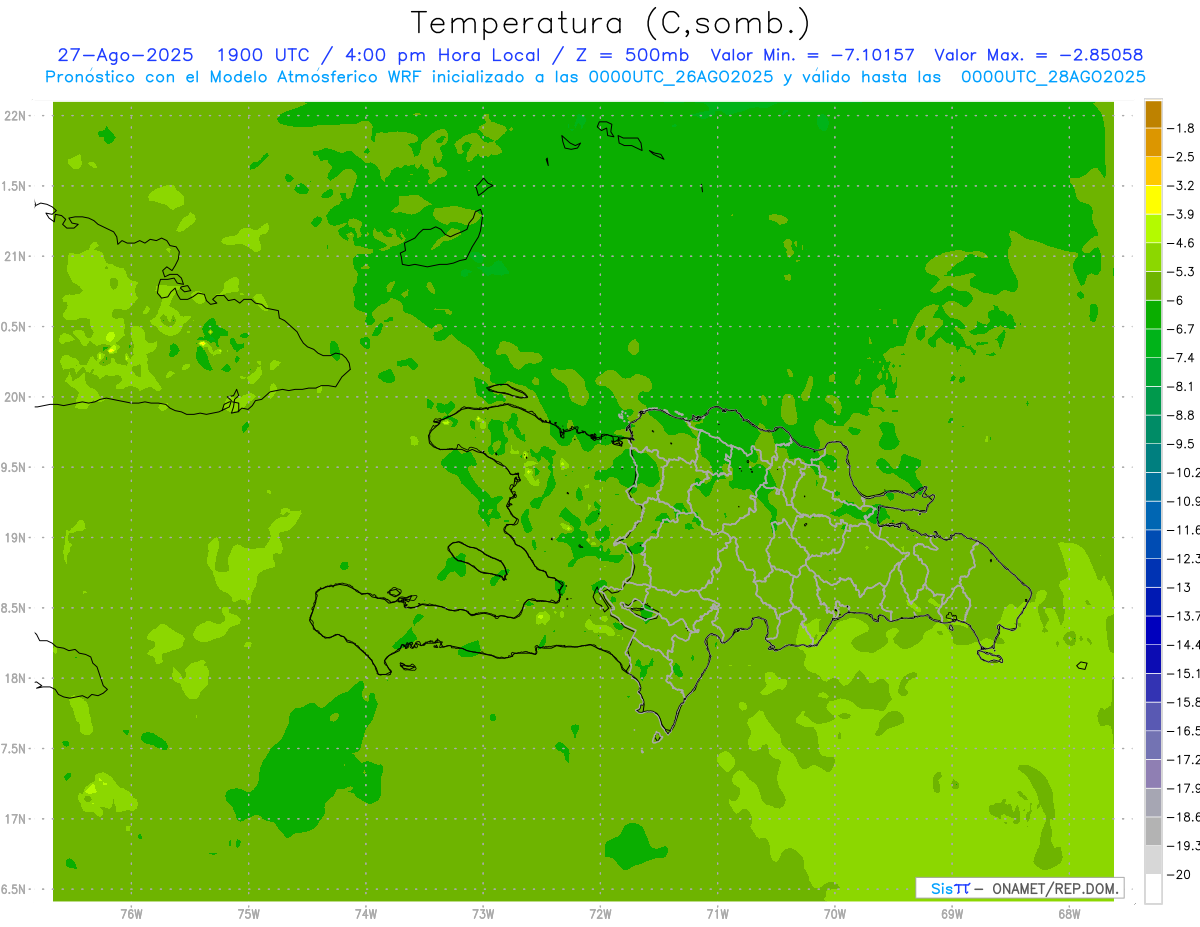The width and height of the screenshot is (1200, 927).
Task: Click the '76W' longitude label
Action: tap(131, 913)
